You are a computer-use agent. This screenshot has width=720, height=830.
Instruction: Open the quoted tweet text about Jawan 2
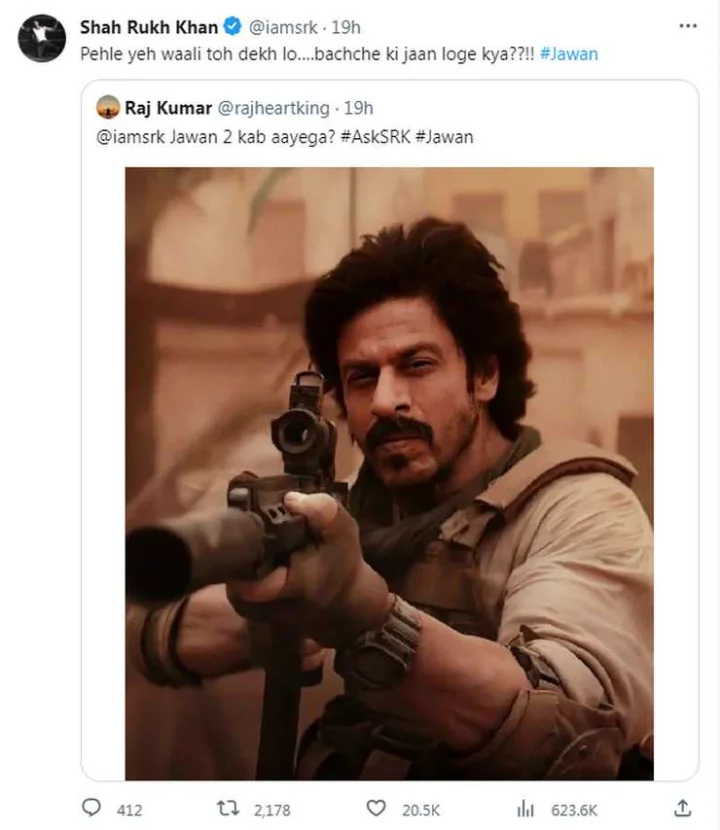pyautogui.click(x=285, y=137)
